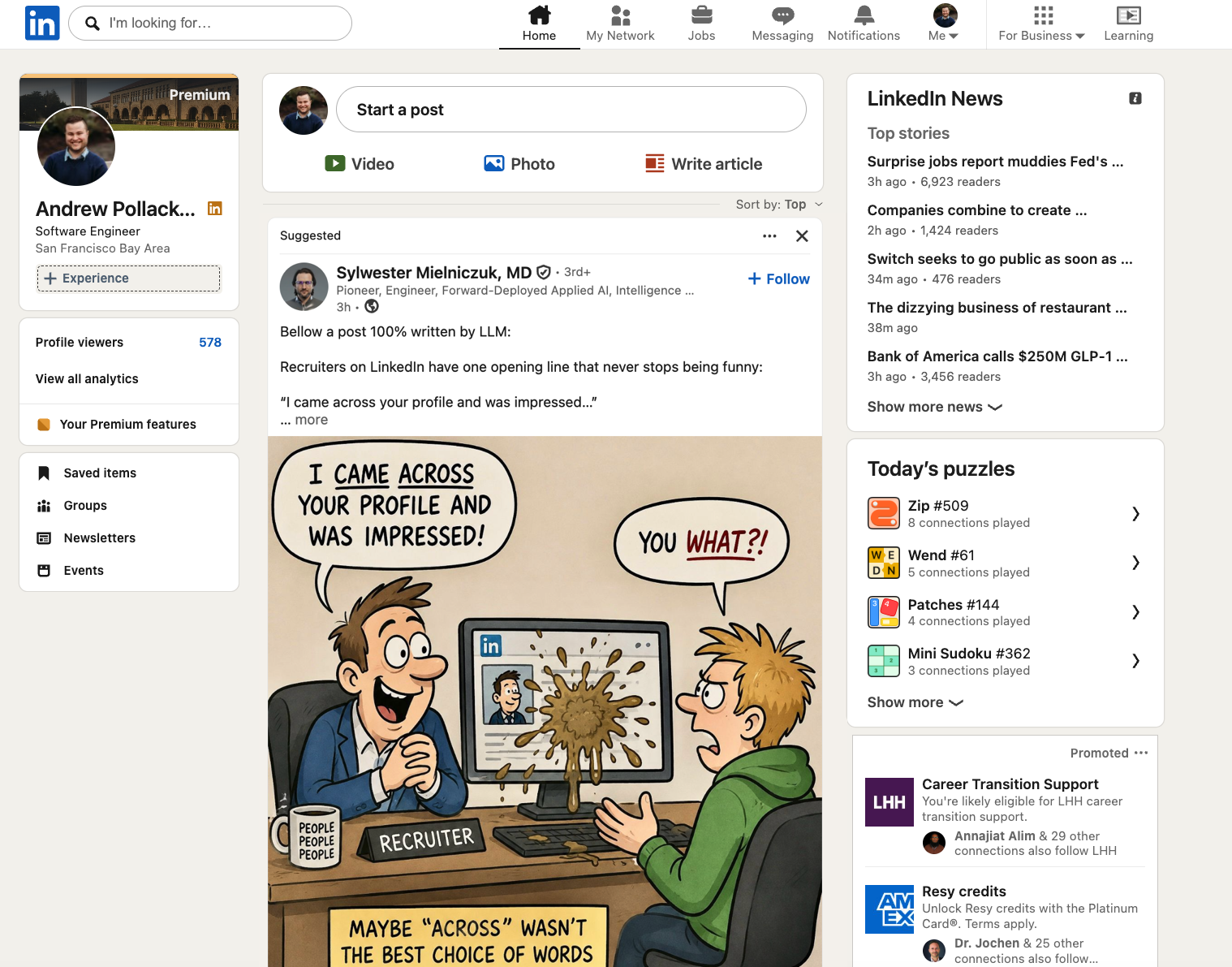Follow Sylwester Mielniczuk
The width and height of the screenshot is (1232, 967).
pyautogui.click(x=778, y=279)
